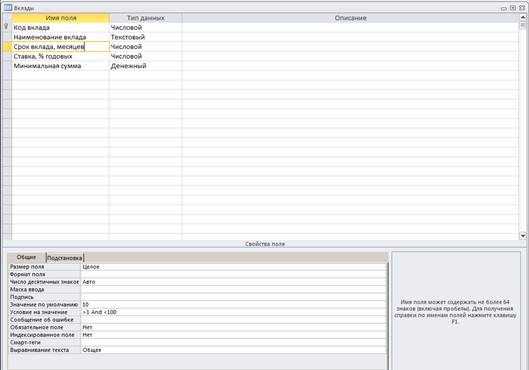Open data type Числовой for Код вклада

pos(146,27)
